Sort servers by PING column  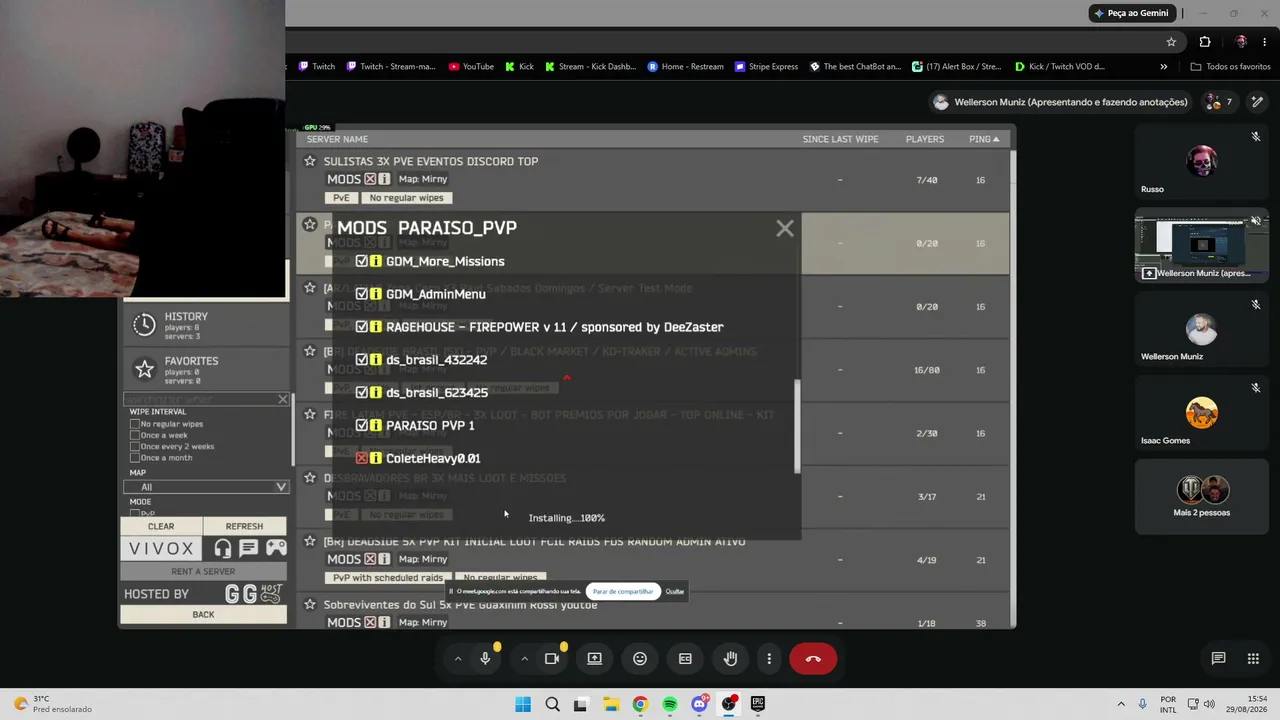tap(984, 139)
